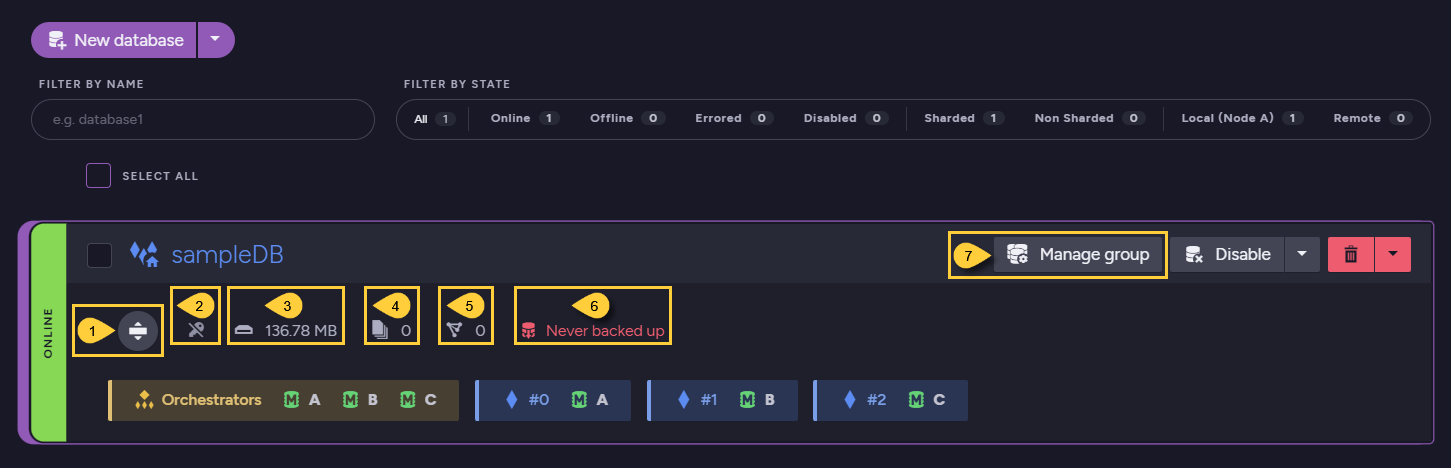Screen dimensions: 1451x468
Task: Select Orchestrator node A
Action: 303,400
